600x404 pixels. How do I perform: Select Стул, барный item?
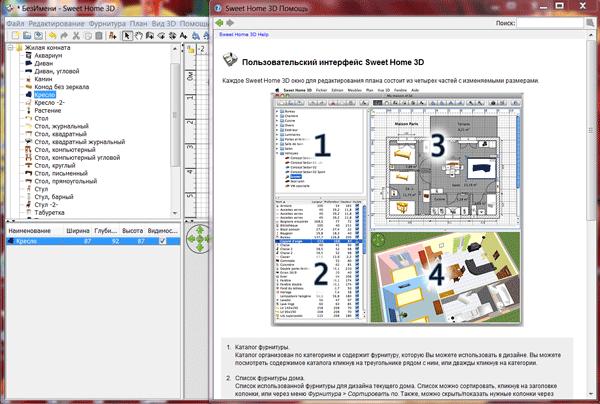click(x=54, y=197)
